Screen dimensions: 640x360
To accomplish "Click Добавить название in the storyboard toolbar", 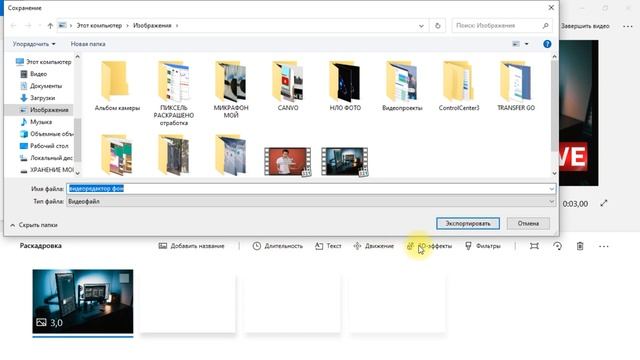I will pos(191,246).
